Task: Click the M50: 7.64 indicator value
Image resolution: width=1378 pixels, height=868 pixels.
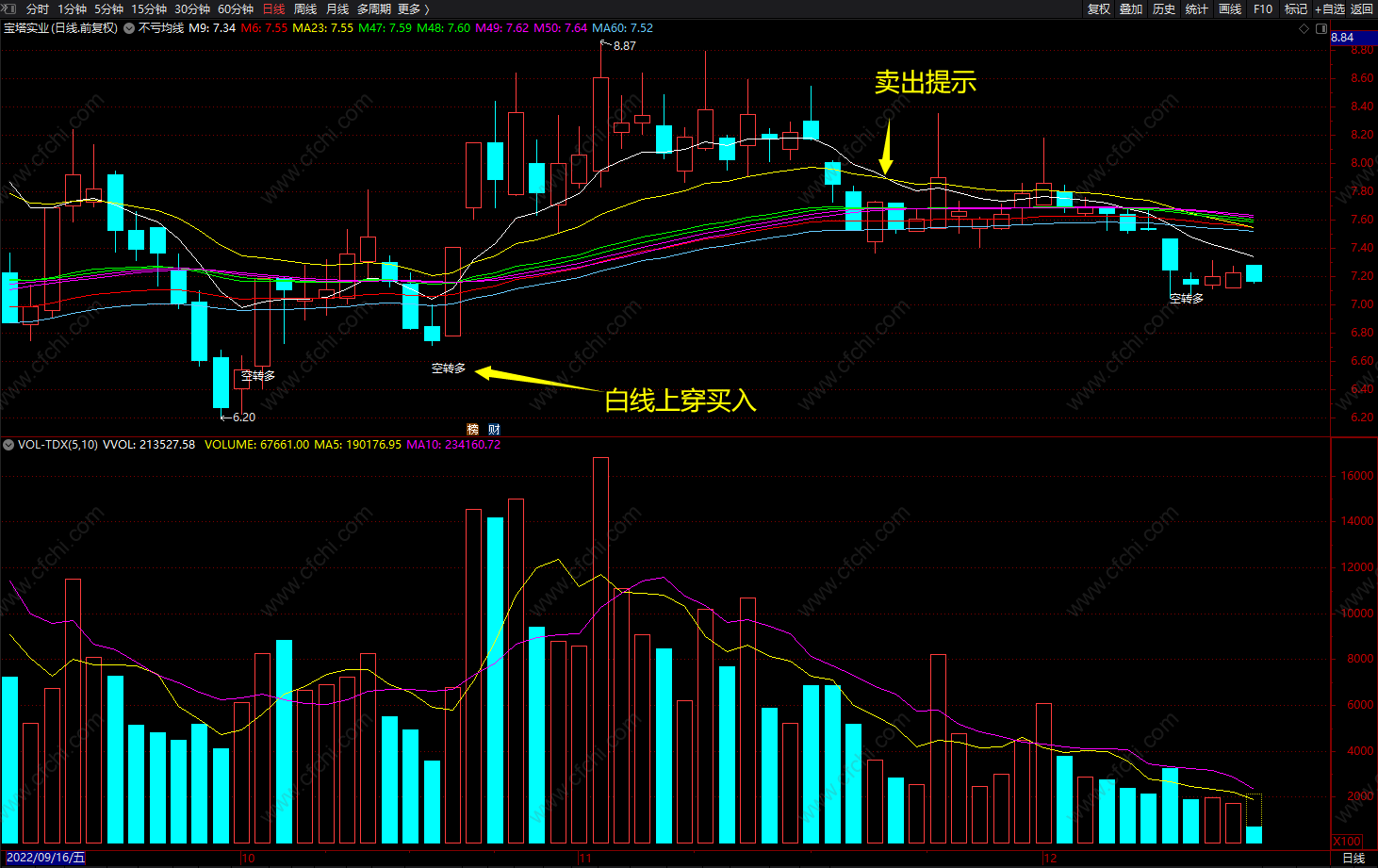Action: tap(560, 28)
